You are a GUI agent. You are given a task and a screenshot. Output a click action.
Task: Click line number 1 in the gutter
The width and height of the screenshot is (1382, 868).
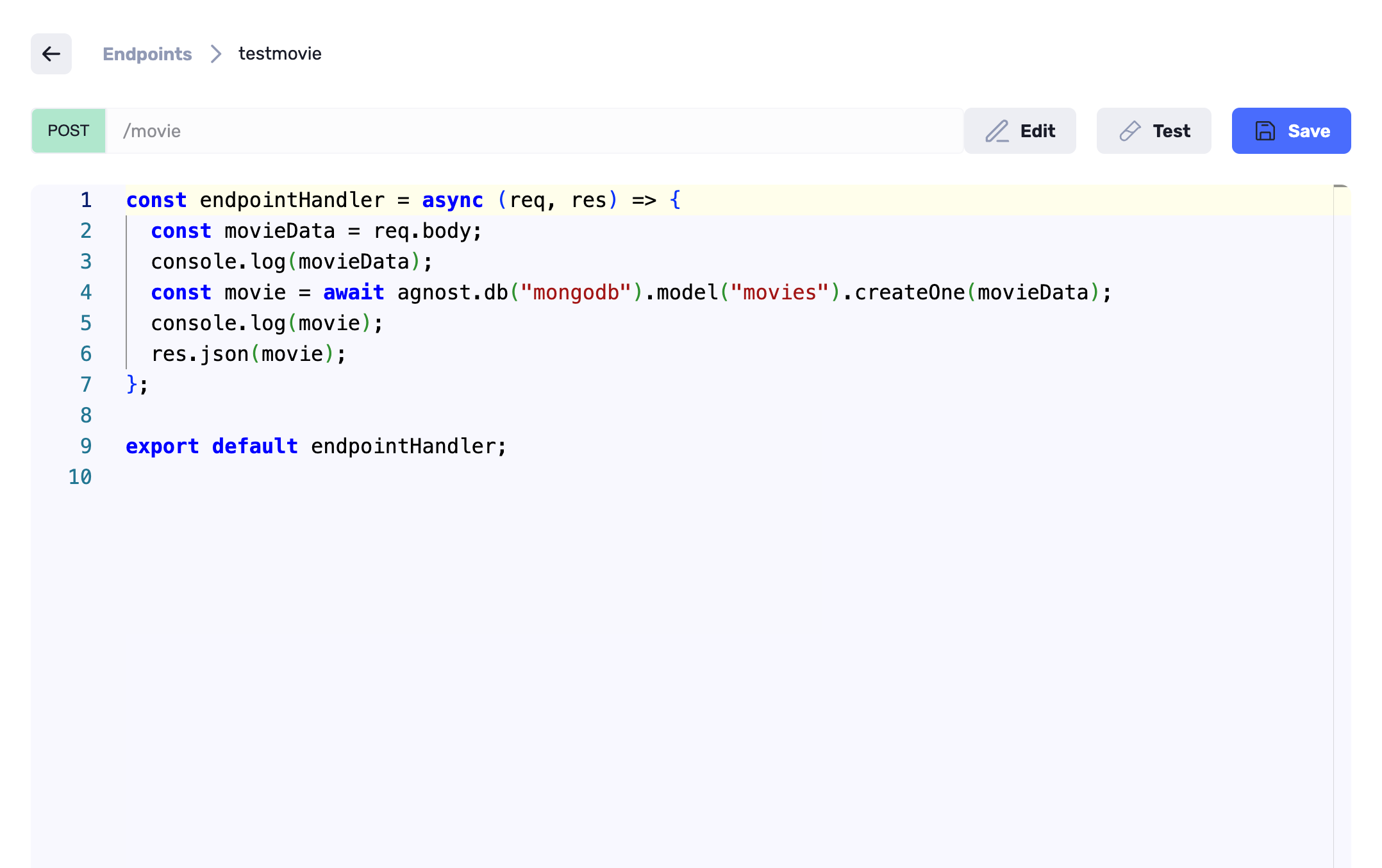pyautogui.click(x=86, y=200)
